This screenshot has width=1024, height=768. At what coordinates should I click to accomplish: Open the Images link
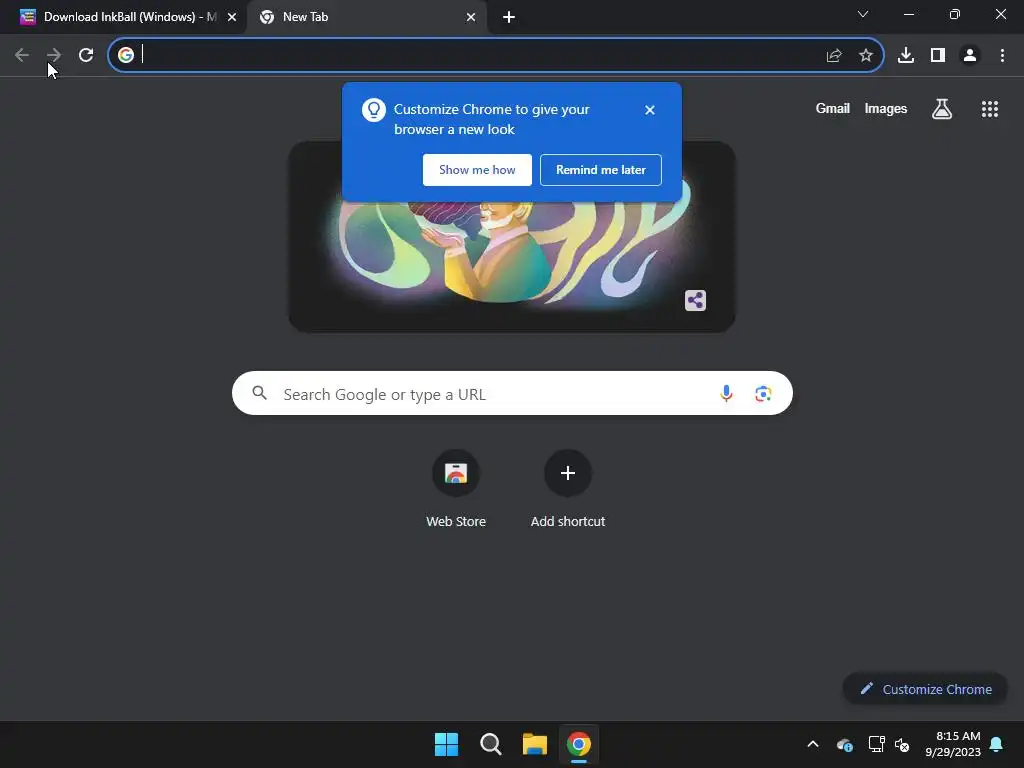point(886,108)
